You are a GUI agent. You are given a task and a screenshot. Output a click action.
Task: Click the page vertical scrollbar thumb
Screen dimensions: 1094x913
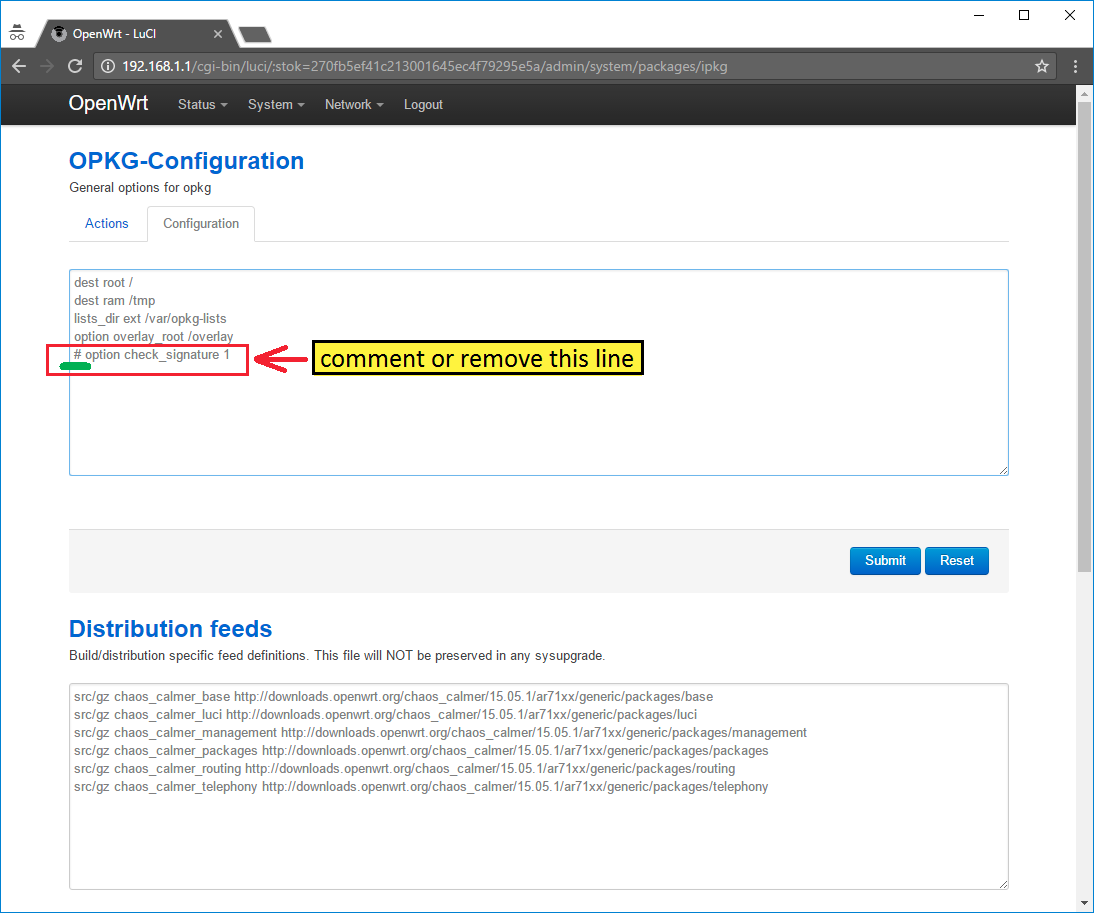1084,338
